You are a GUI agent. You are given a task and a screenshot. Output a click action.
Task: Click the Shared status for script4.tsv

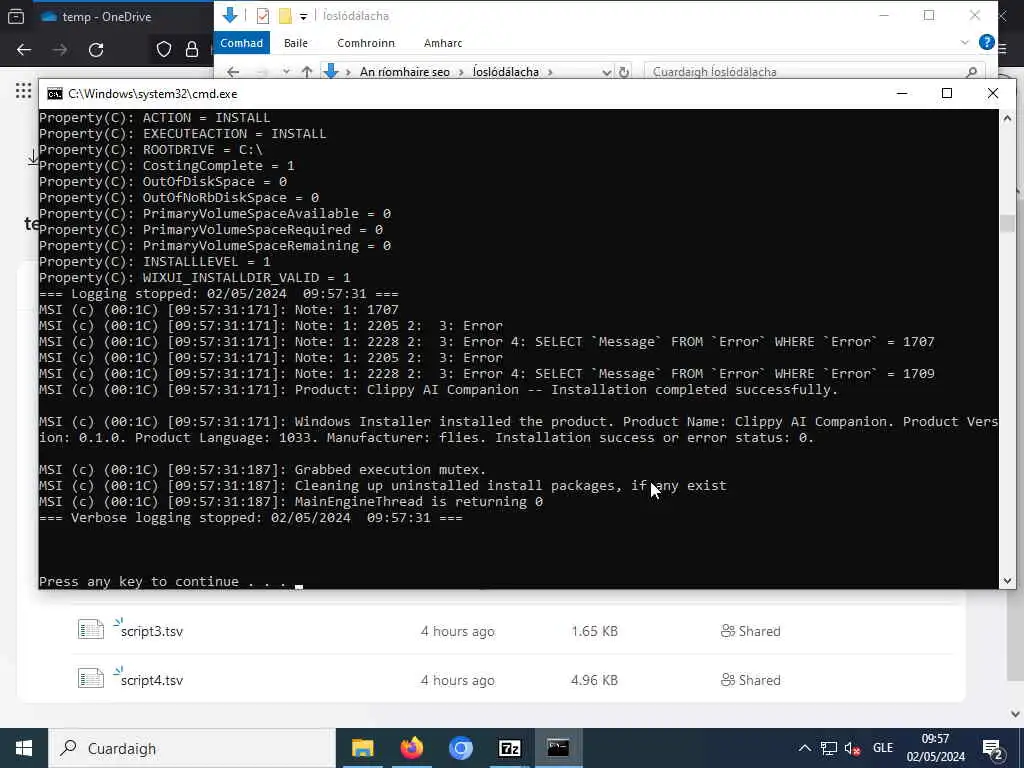point(750,680)
